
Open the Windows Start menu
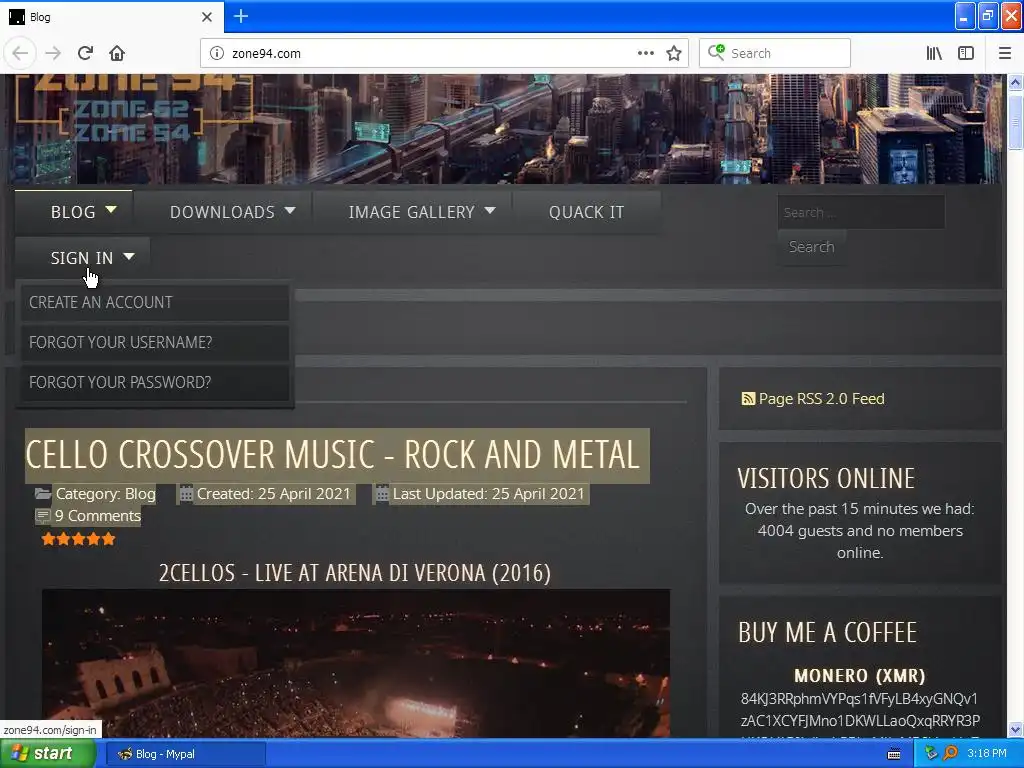click(48, 754)
